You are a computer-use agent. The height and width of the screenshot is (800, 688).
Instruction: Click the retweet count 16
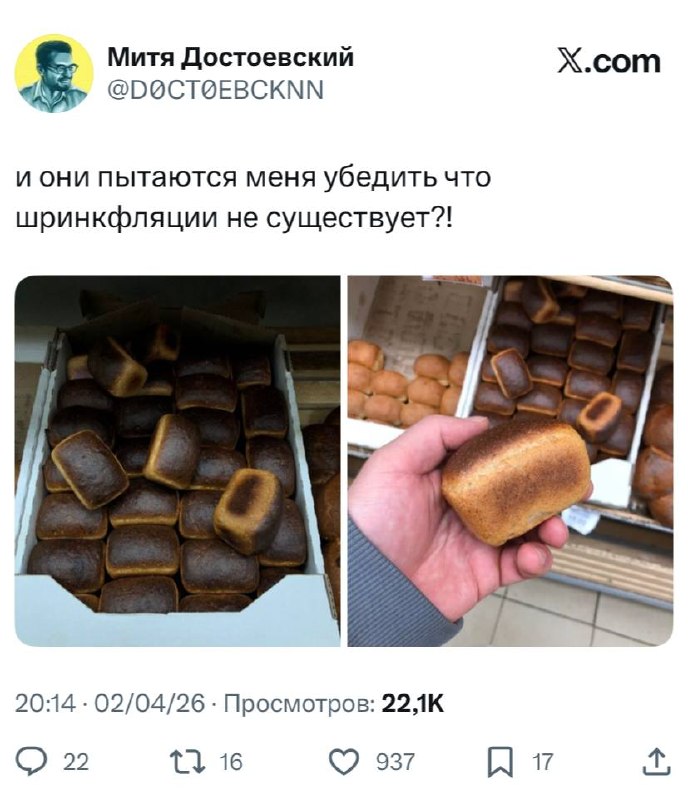tap(231, 762)
